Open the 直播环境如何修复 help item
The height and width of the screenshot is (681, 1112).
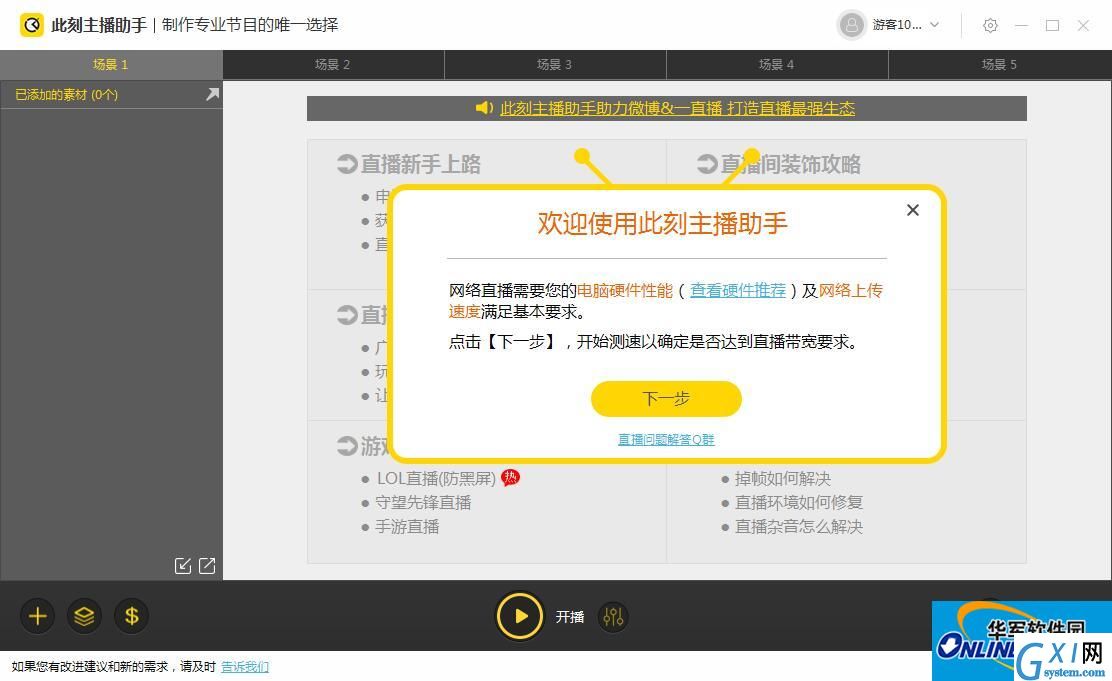point(799,503)
